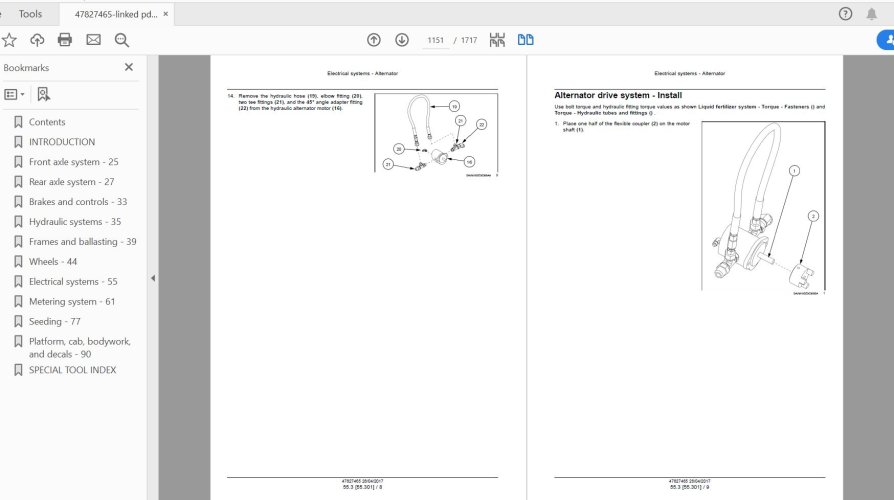Click the bookmark icon beside Wheels - 44
The image size is (894, 500).
[18, 262]
